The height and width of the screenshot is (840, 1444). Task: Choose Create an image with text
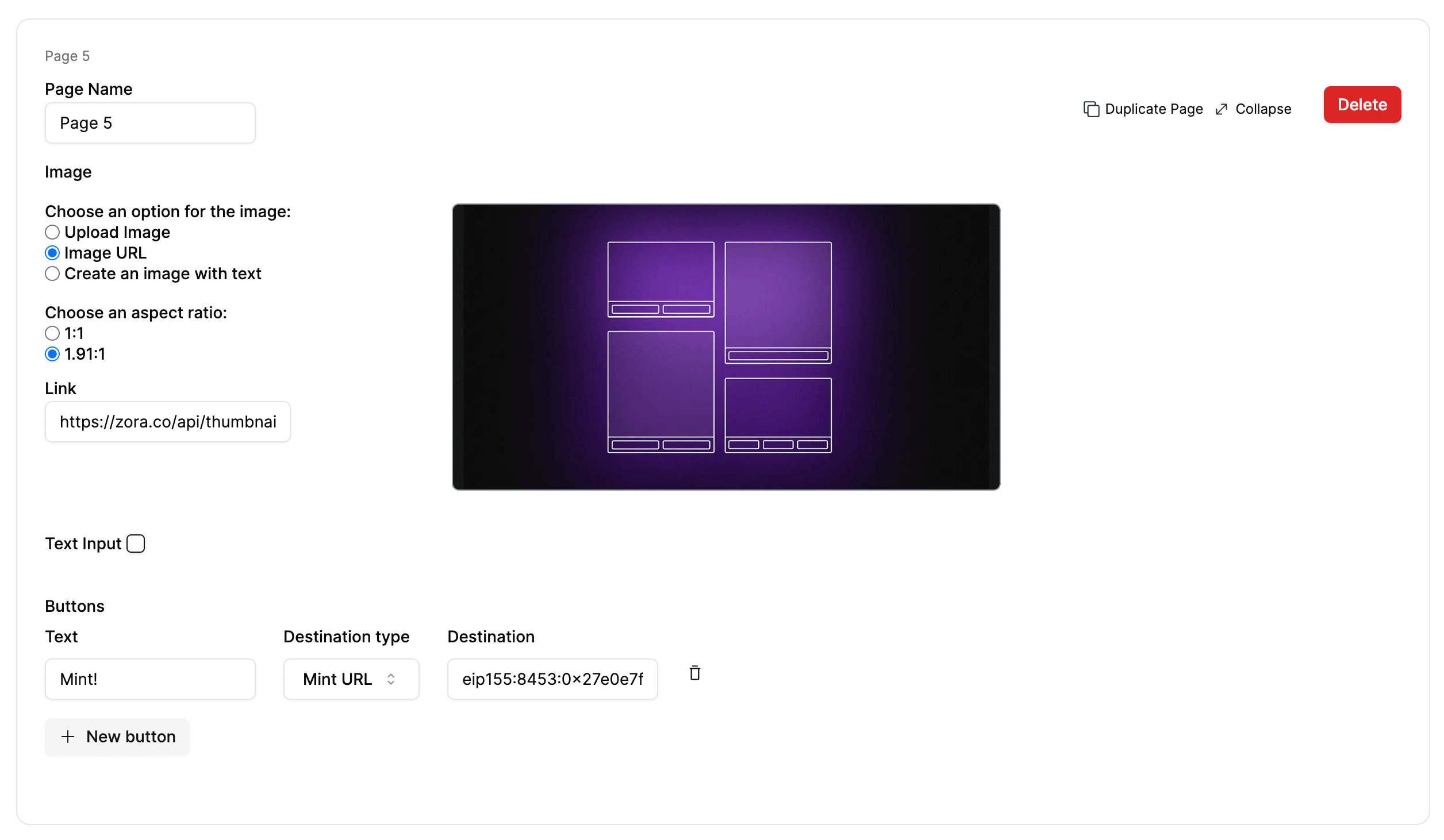click(52, 273)
